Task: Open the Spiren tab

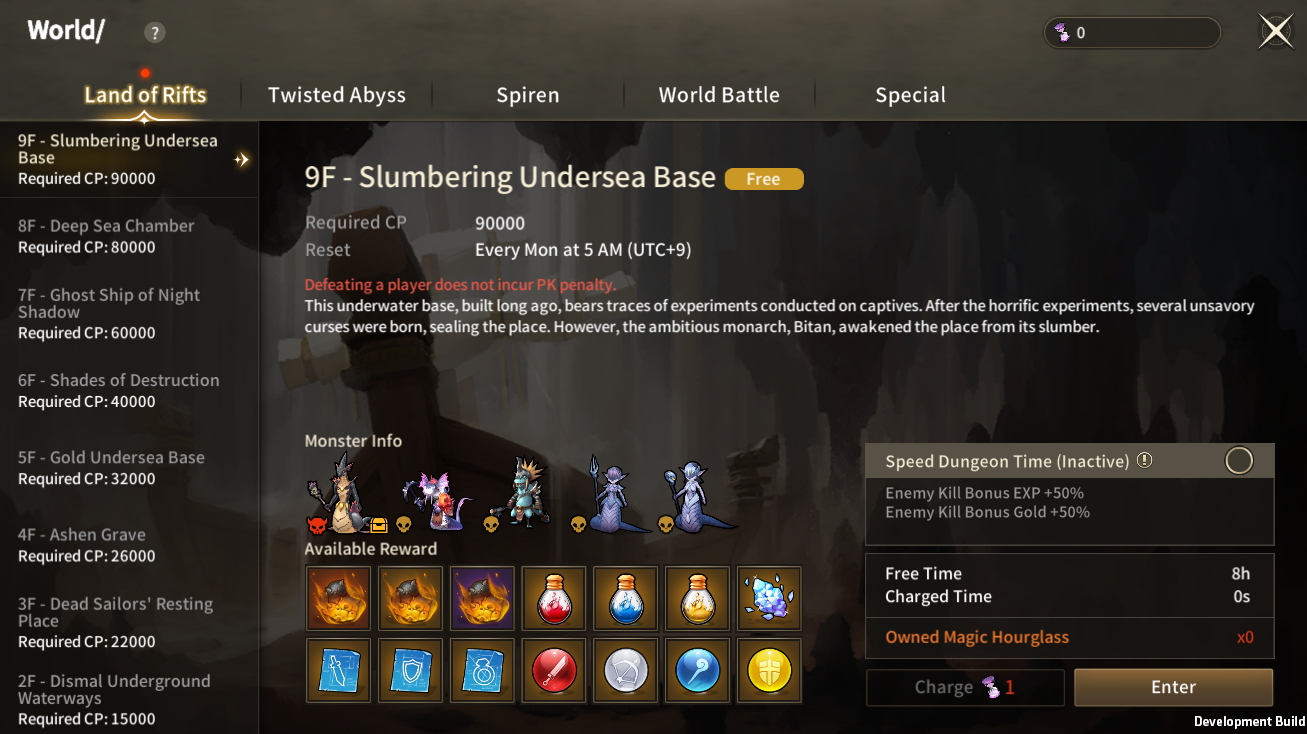Action: tap(528, 95)
